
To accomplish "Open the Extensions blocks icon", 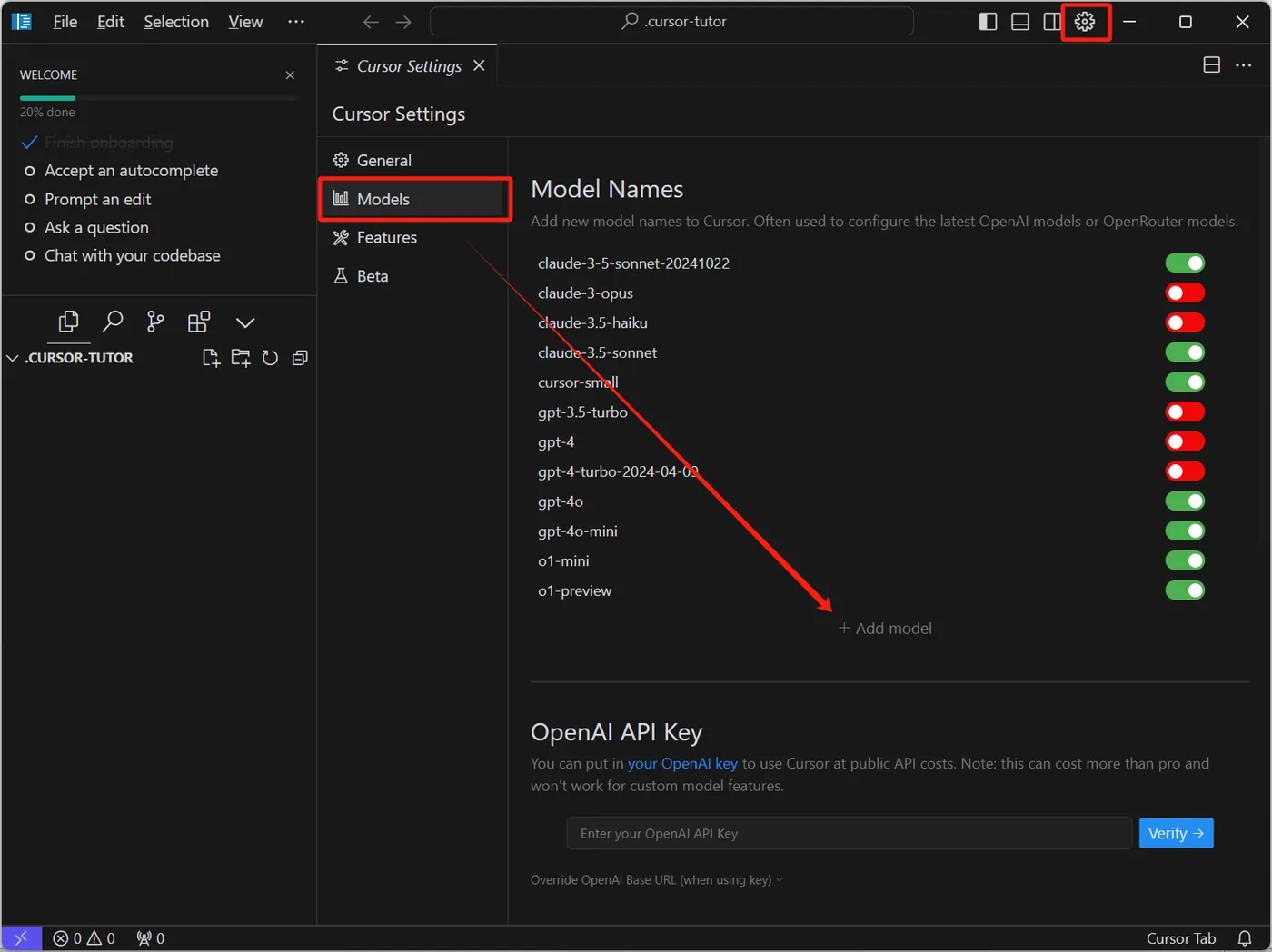I will pos(199,322).
